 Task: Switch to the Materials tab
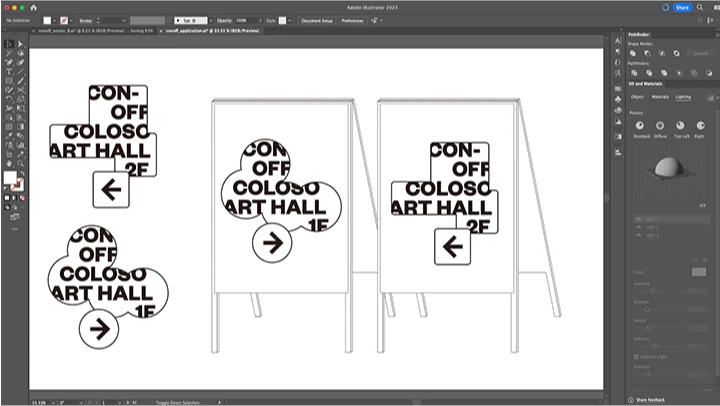tap(660, 97)
